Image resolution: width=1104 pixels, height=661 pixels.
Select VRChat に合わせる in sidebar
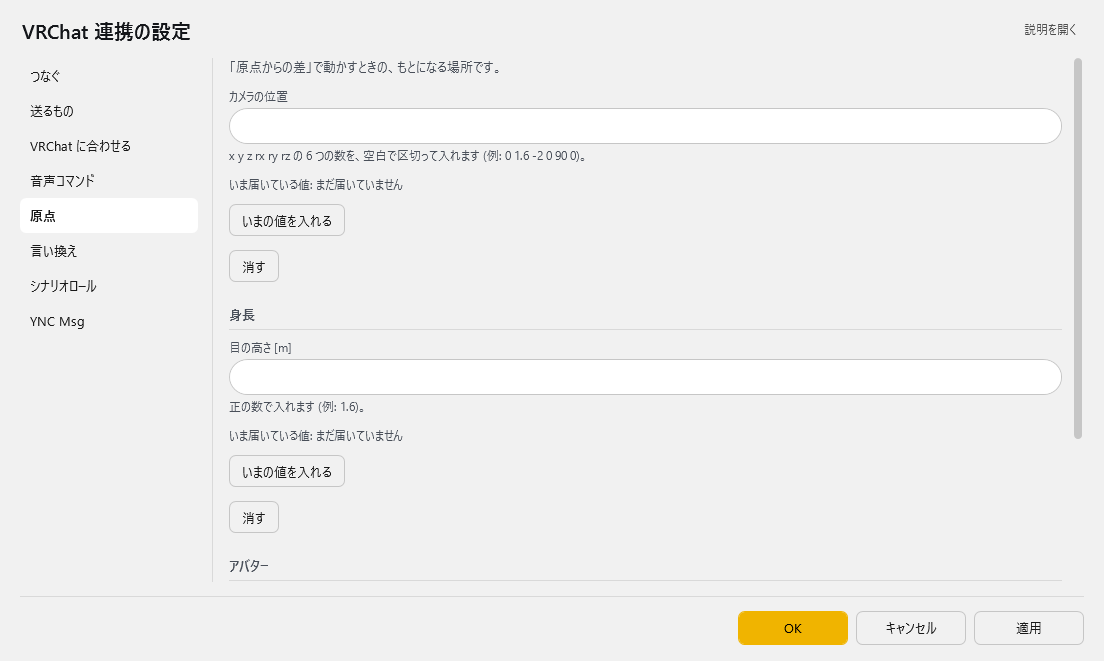pyautogui.click(x=108, y=146)
